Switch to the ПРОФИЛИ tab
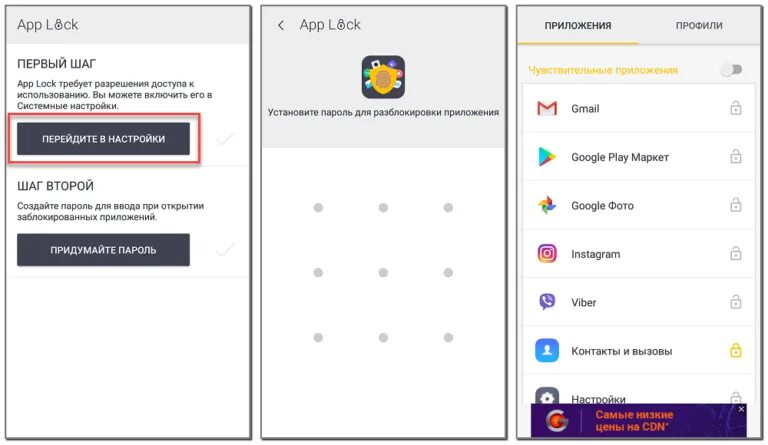This screenshot has height=445, width=768. [699, 25]
